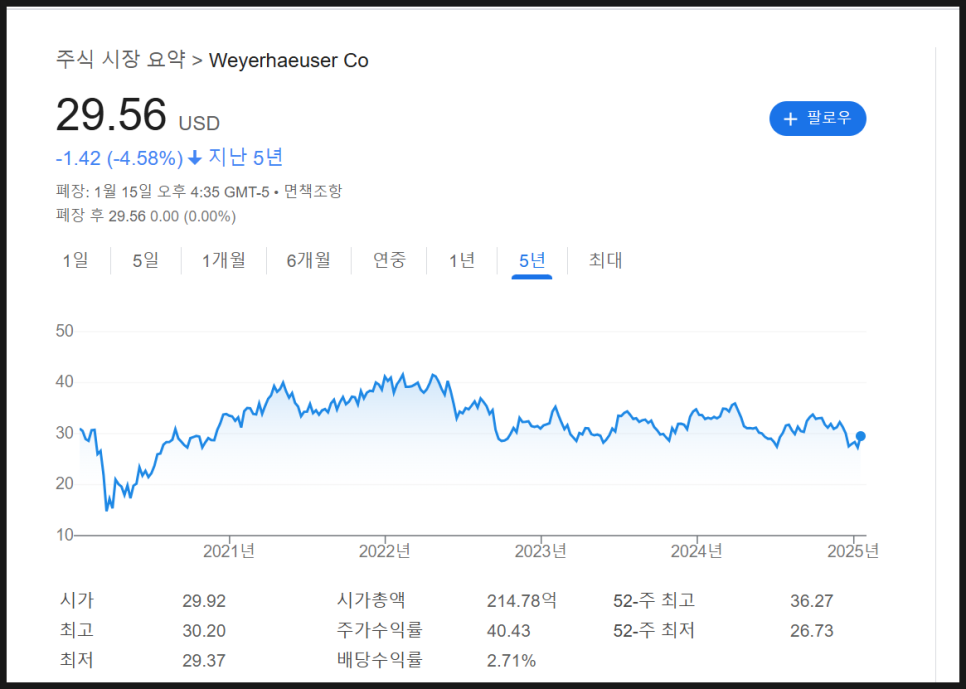Switch to the 6개월 range tab
The height and width of the screenshot is (689, 966).
308,260
